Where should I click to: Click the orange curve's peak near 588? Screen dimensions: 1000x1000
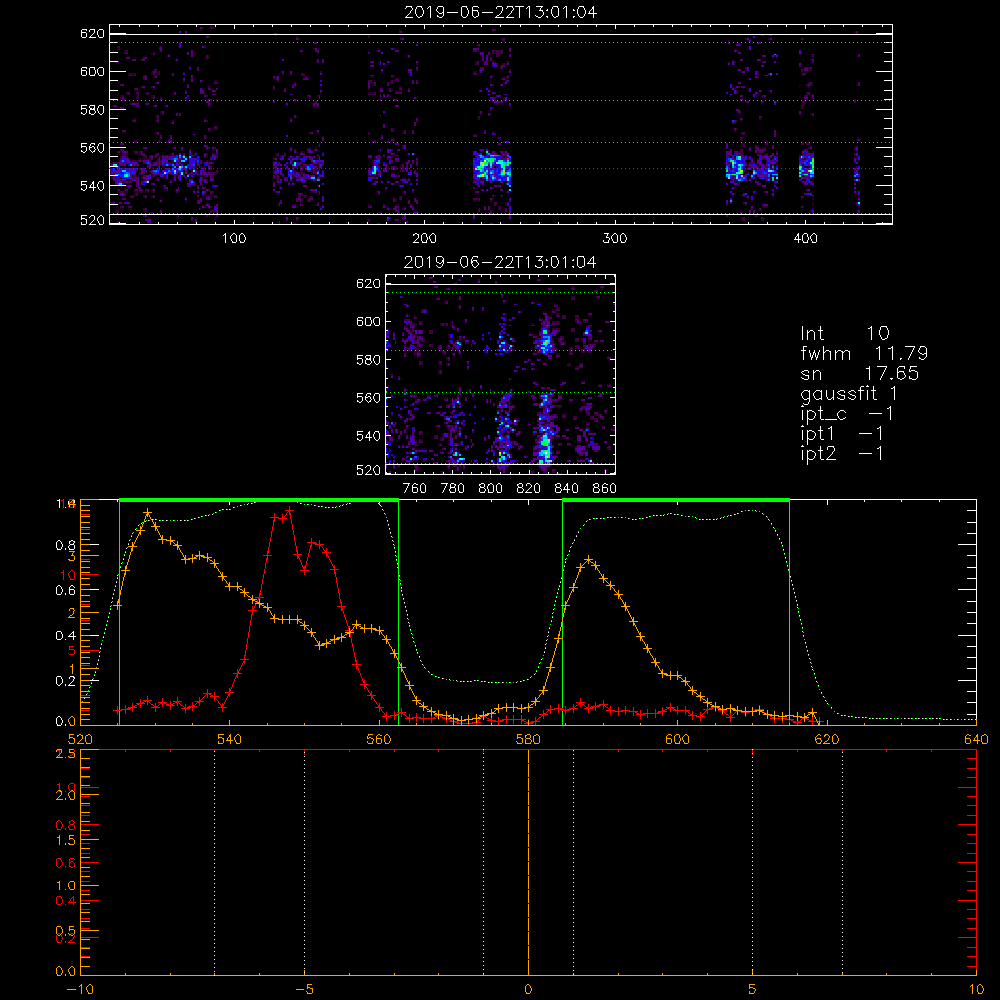588,560
